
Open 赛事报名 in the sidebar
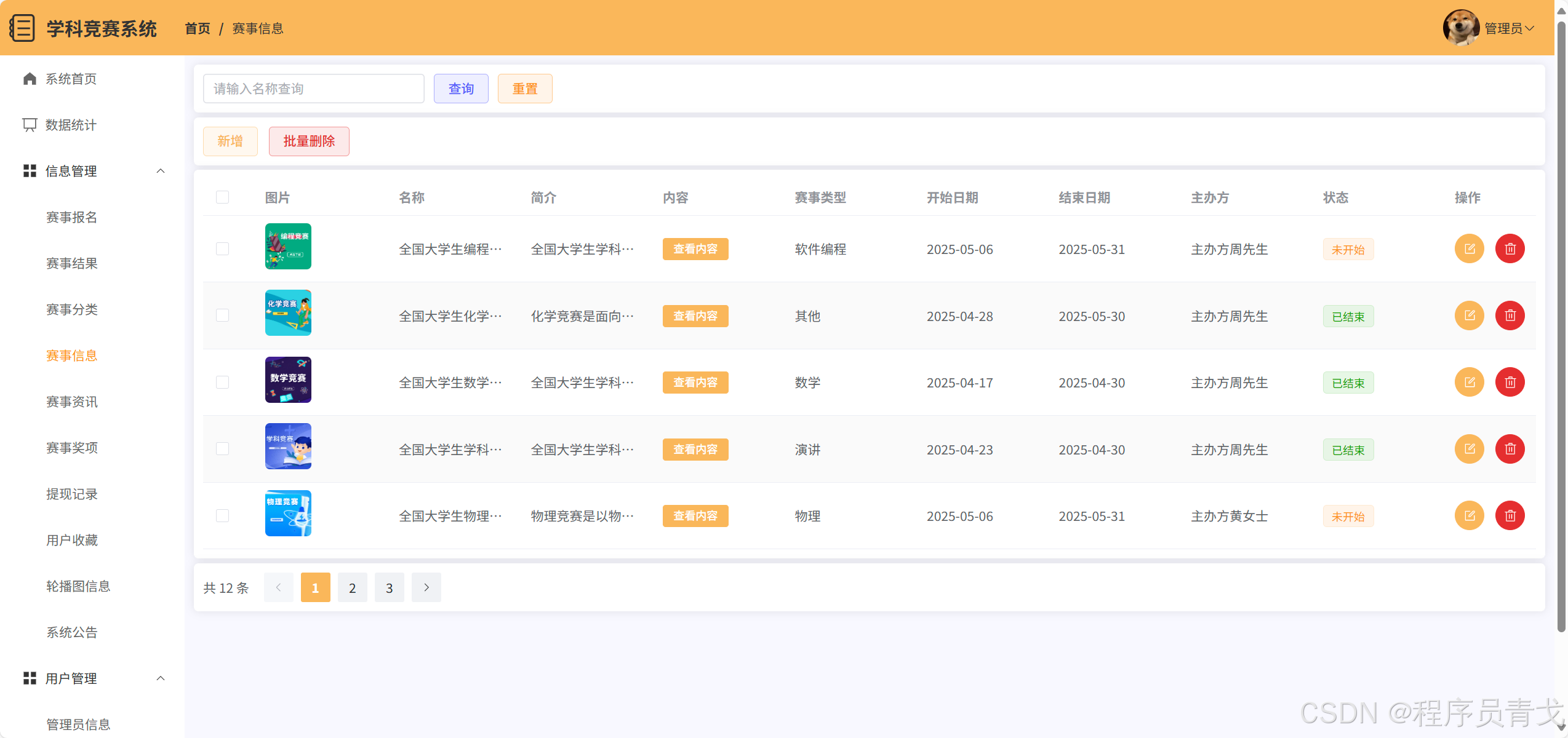72,217
